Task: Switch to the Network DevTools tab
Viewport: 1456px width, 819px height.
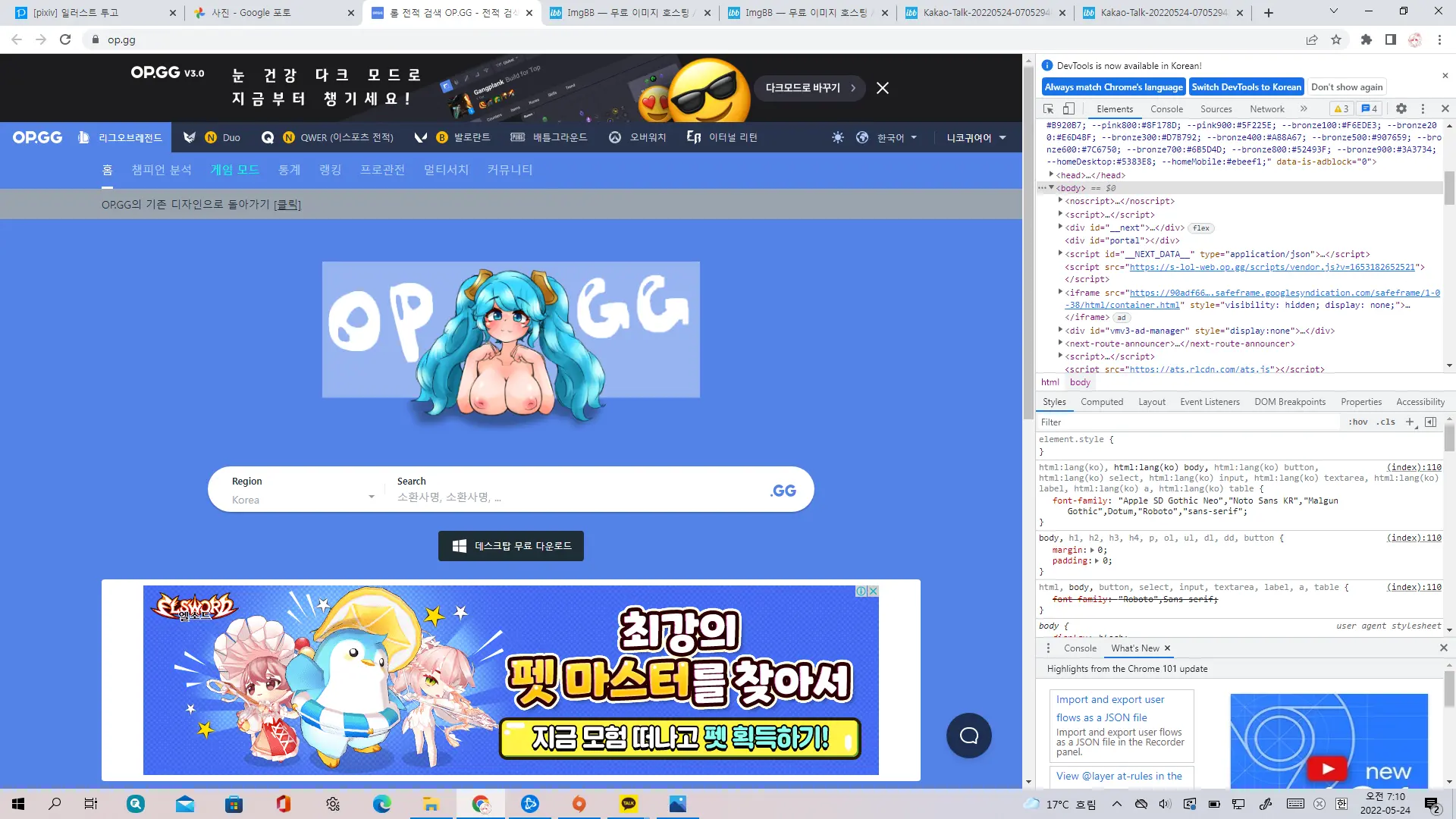Action: (x=1267, y=109)
